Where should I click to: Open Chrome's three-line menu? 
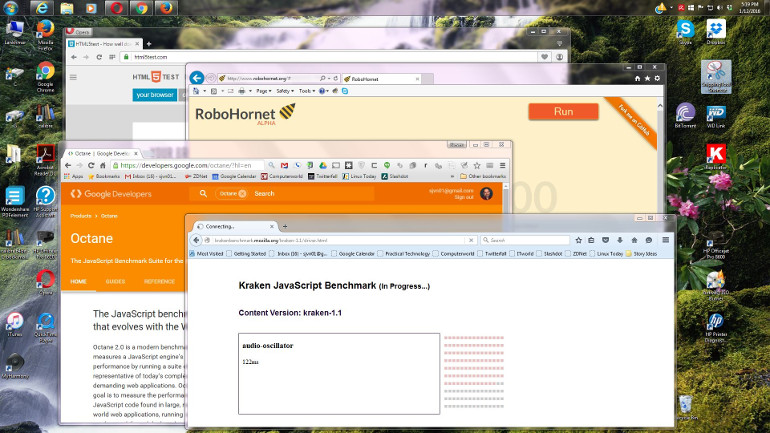[x=502, y=165]
